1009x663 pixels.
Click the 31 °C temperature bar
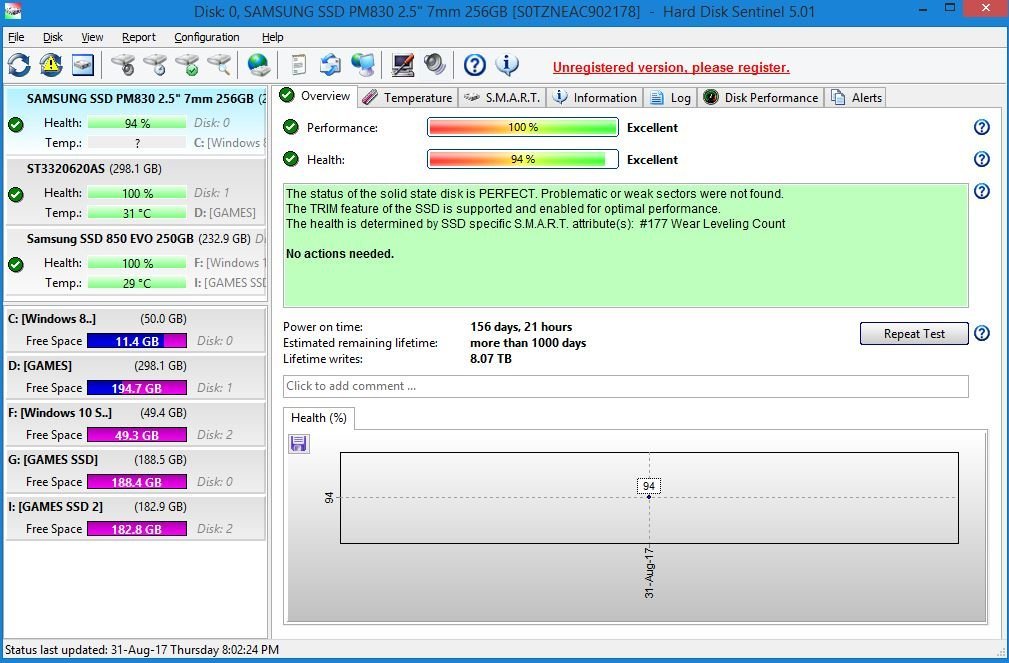click(137, 213)
